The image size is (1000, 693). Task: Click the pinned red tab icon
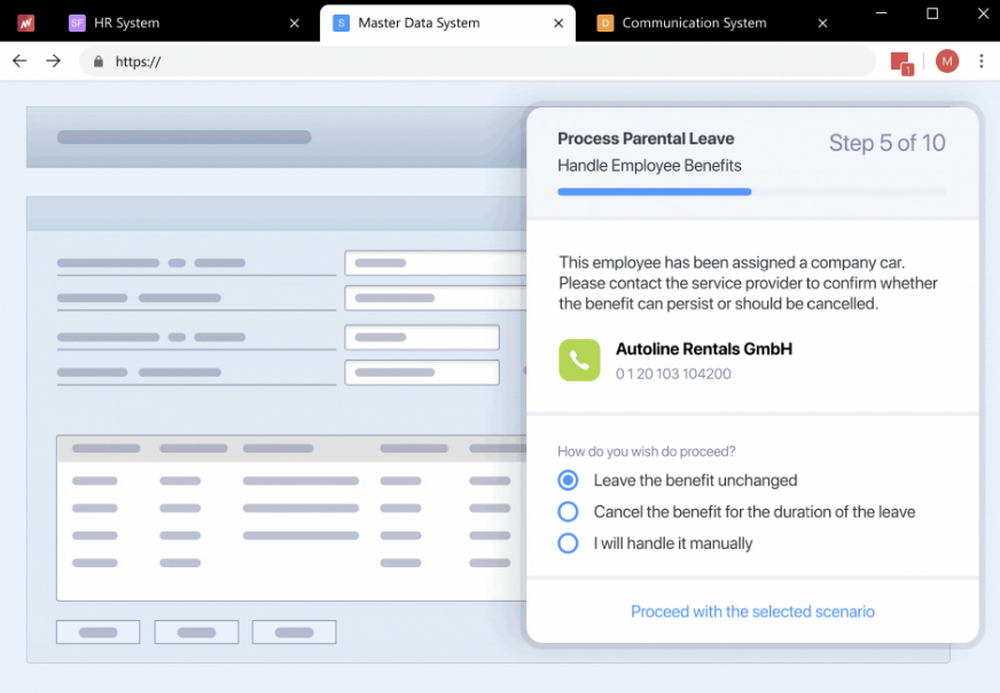pos(26,22)
